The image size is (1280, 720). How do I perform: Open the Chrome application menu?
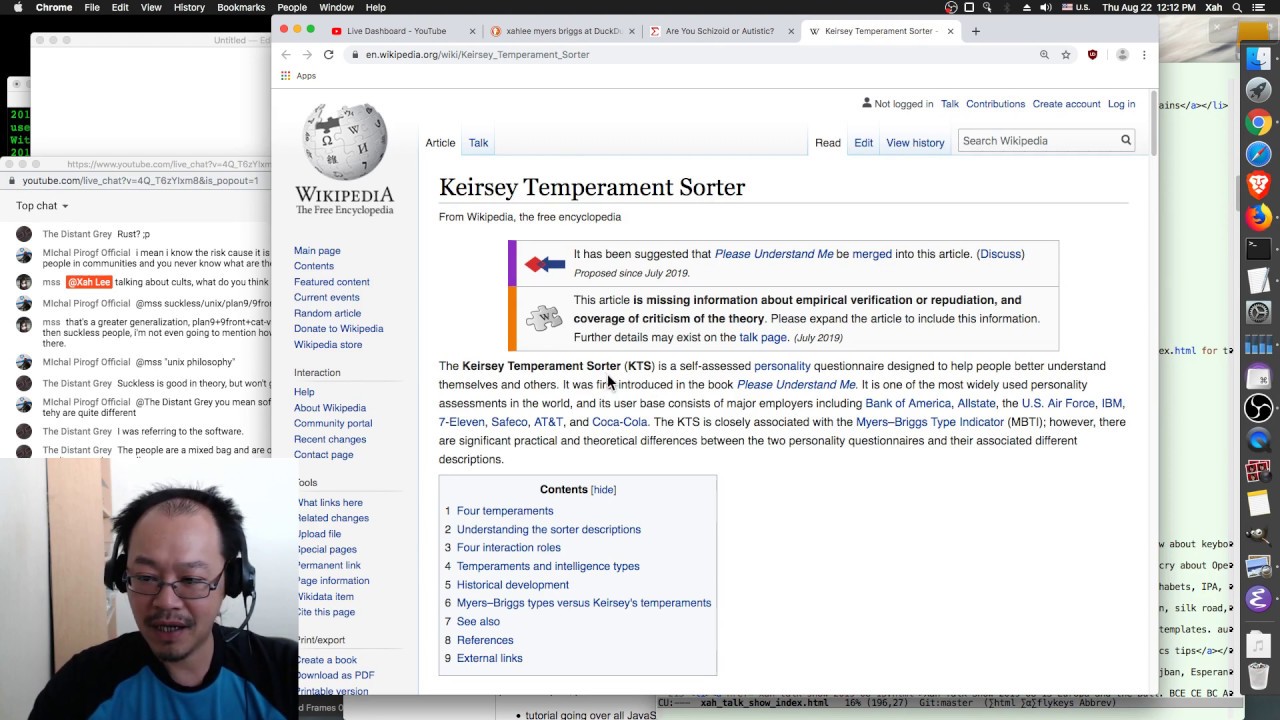(54, 7)
